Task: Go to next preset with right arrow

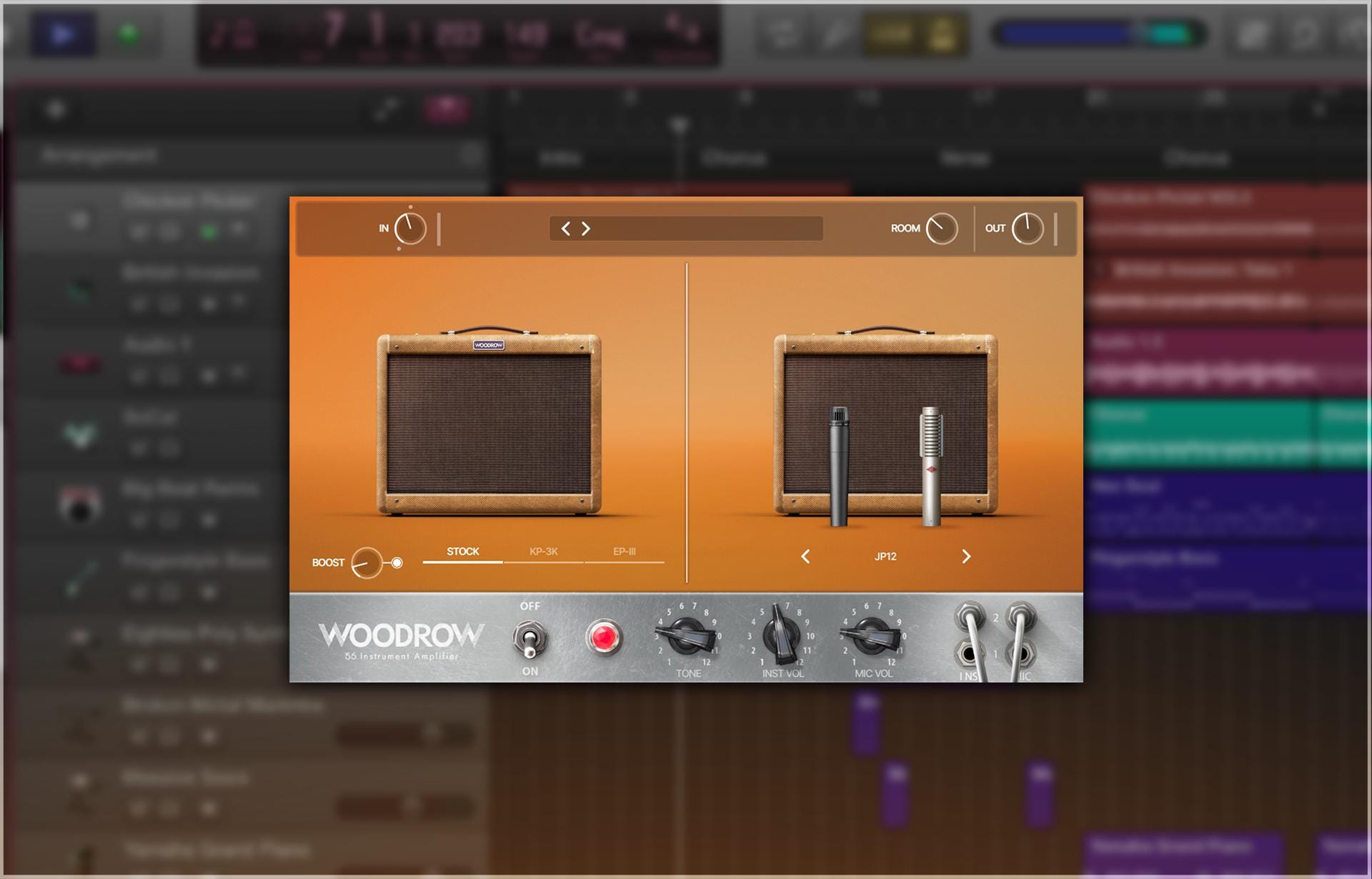Action: click(x=586, y=229)
